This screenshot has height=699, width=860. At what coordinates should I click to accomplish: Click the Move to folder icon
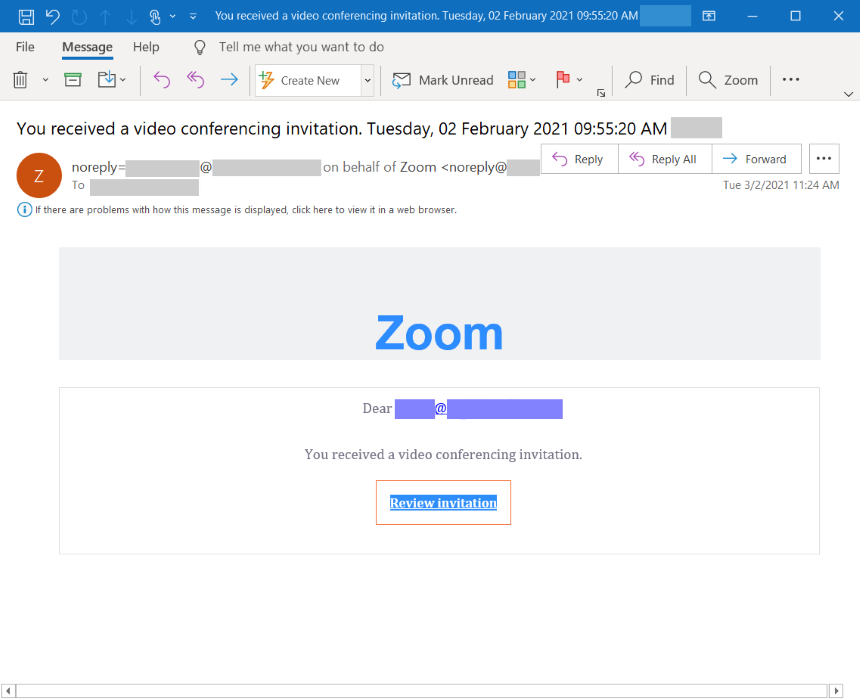(107, 80)
